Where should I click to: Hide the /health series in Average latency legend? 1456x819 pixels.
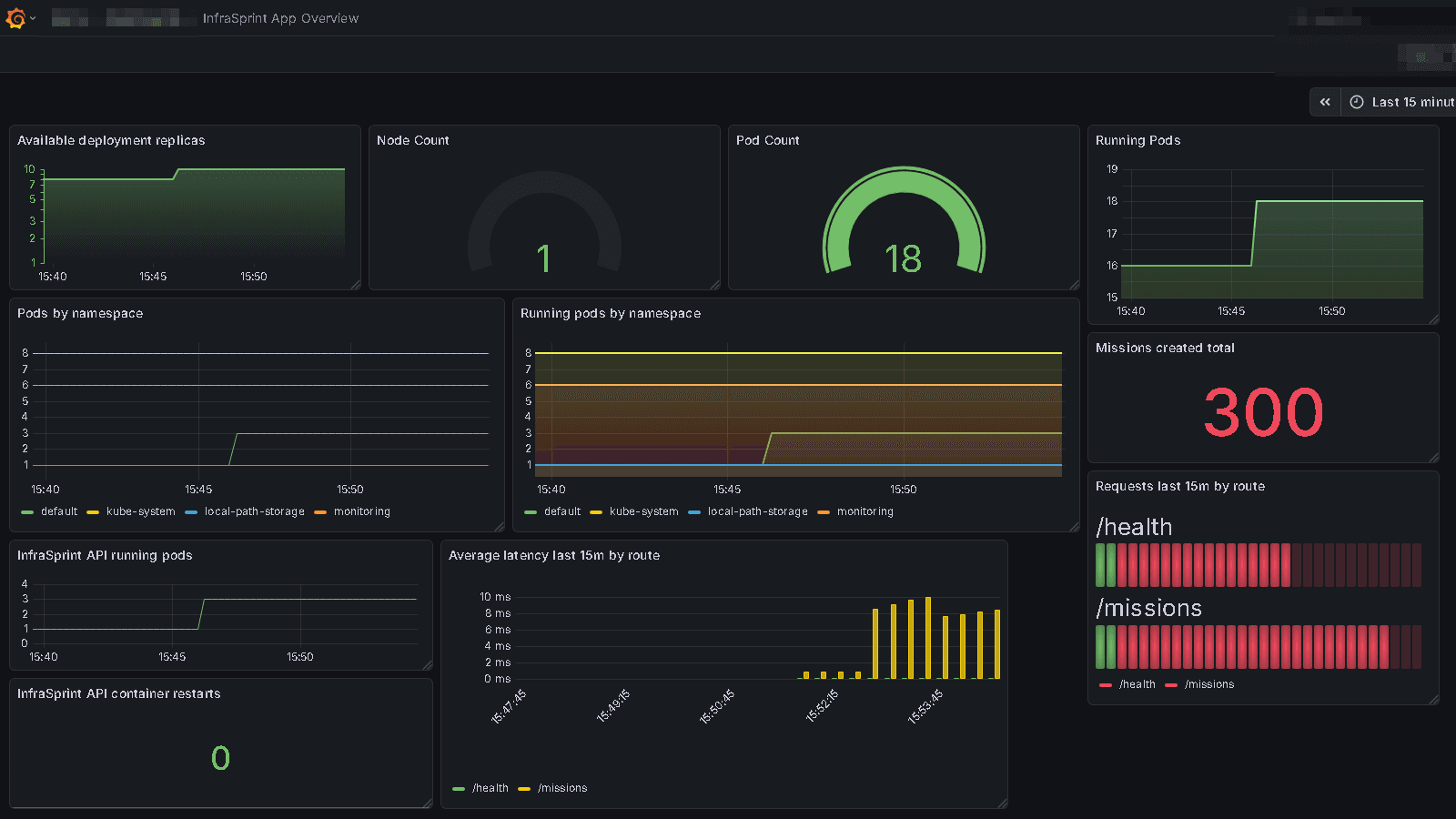[489, 788]
